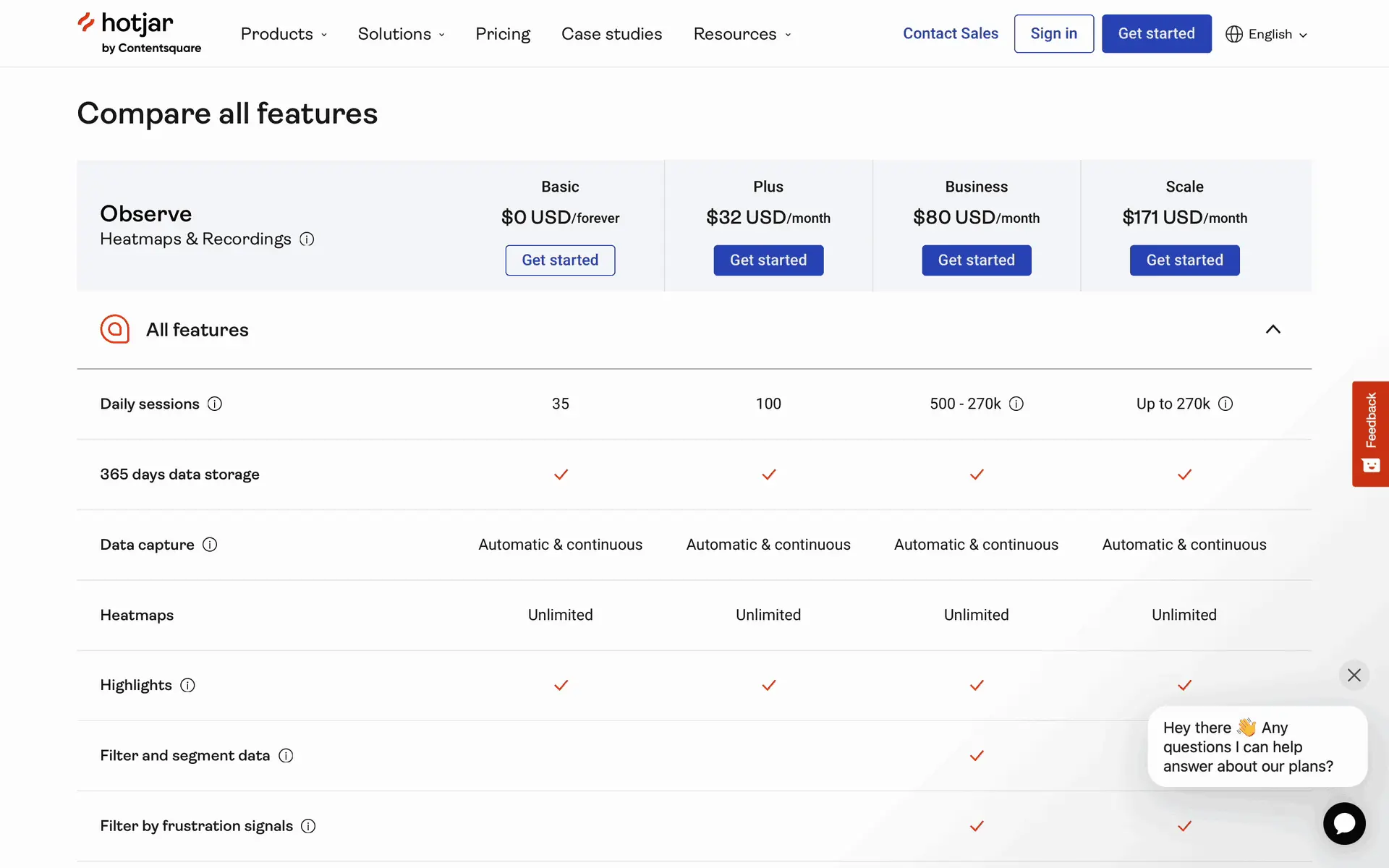The width and height of the screenshot is (1389, 868).
Task: Open the chat bubble widget
Action: (1344, 823)
